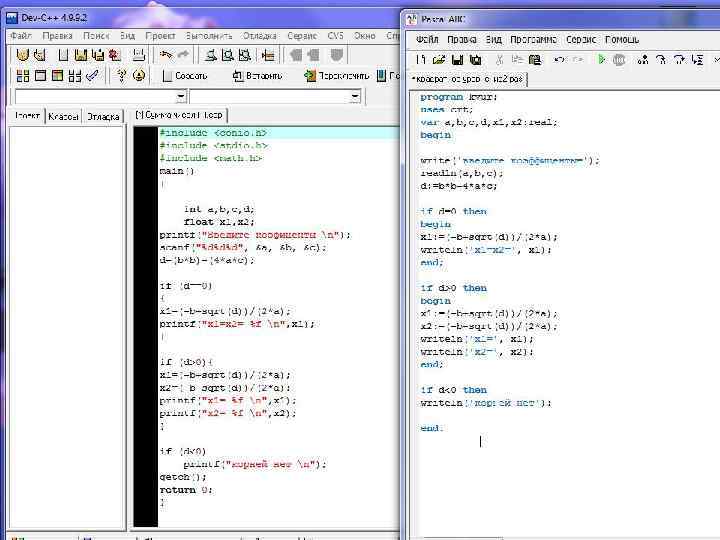Open the CVS menu in Dev-C++
The image size is (720, 540).
coord(335,35)
